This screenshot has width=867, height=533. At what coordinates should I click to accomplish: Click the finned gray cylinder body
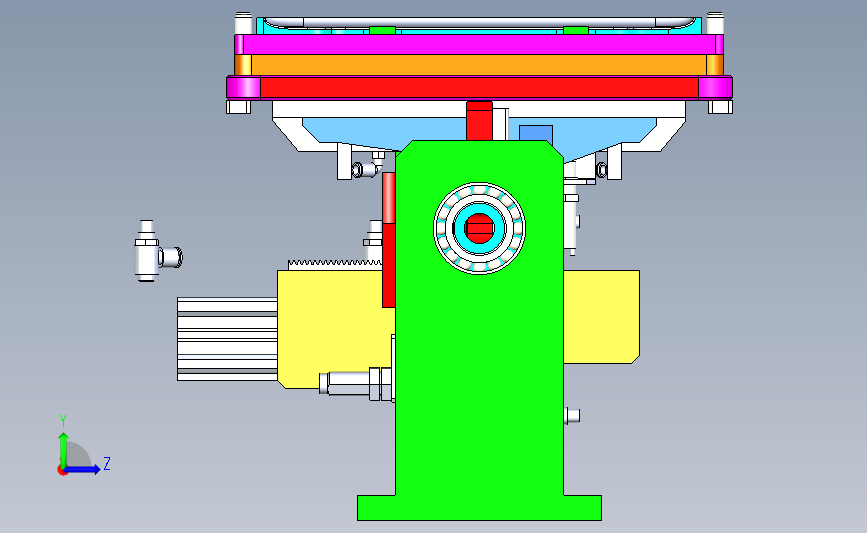[227, 339]
